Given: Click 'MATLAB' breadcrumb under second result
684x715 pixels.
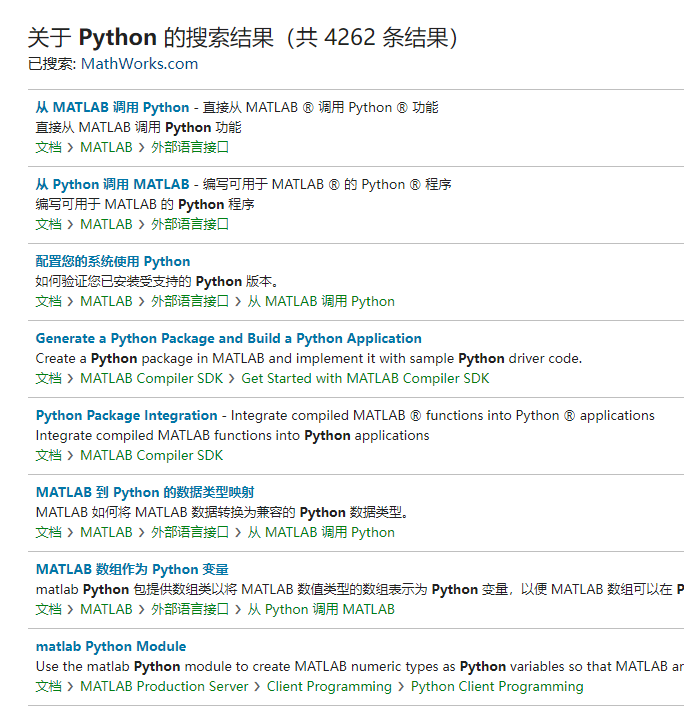Looking at the screenshot, I should pyautogui.click(x=106, y=224).
